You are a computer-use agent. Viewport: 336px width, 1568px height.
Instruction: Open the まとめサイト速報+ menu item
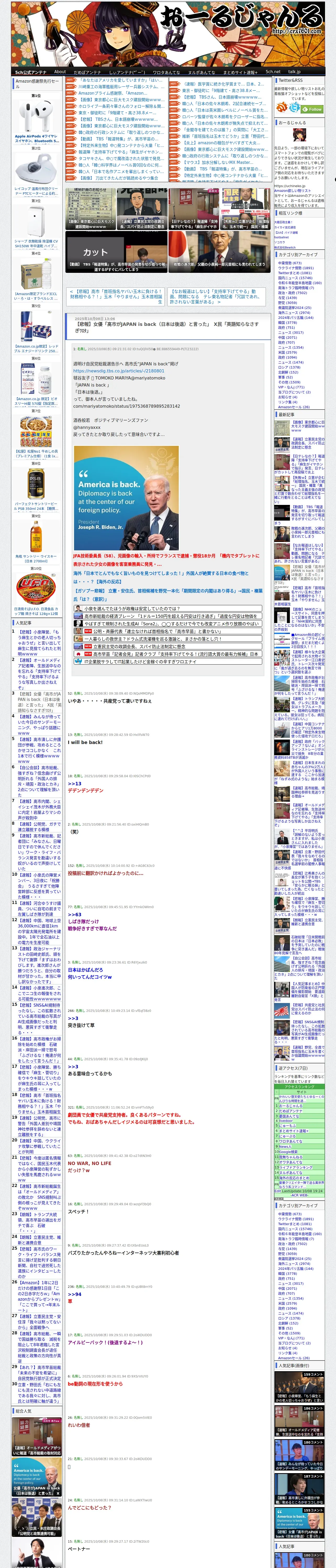click(240, 72)
